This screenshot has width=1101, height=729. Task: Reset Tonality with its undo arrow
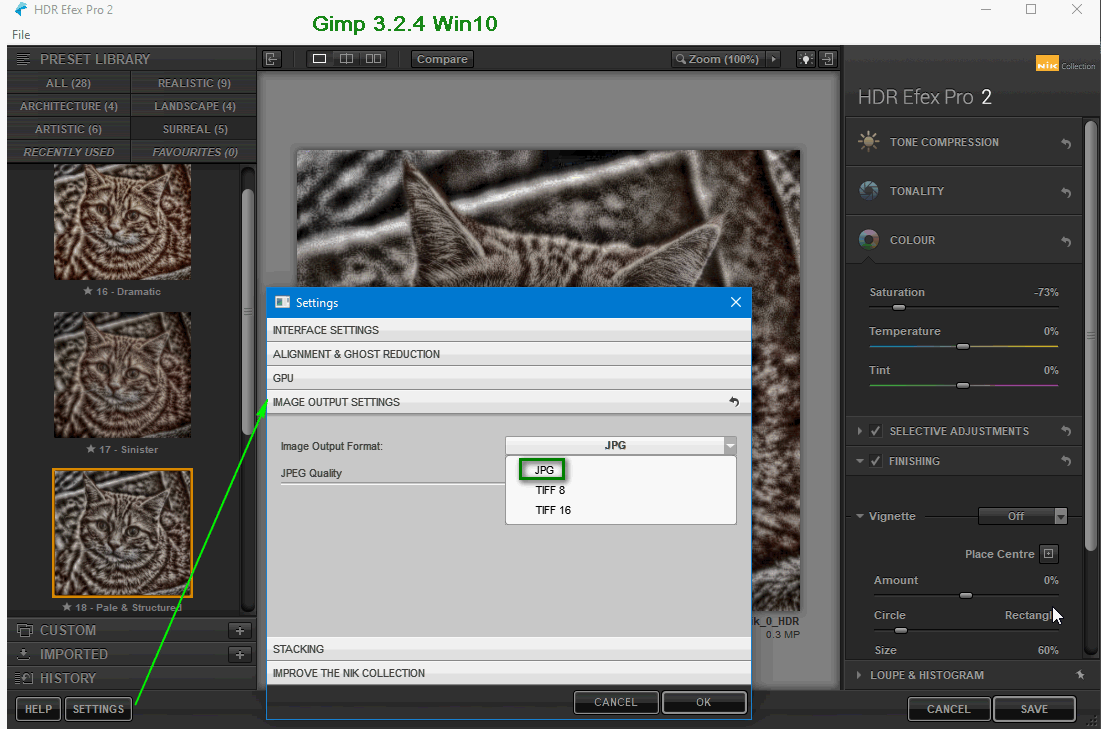(1066, 192)
